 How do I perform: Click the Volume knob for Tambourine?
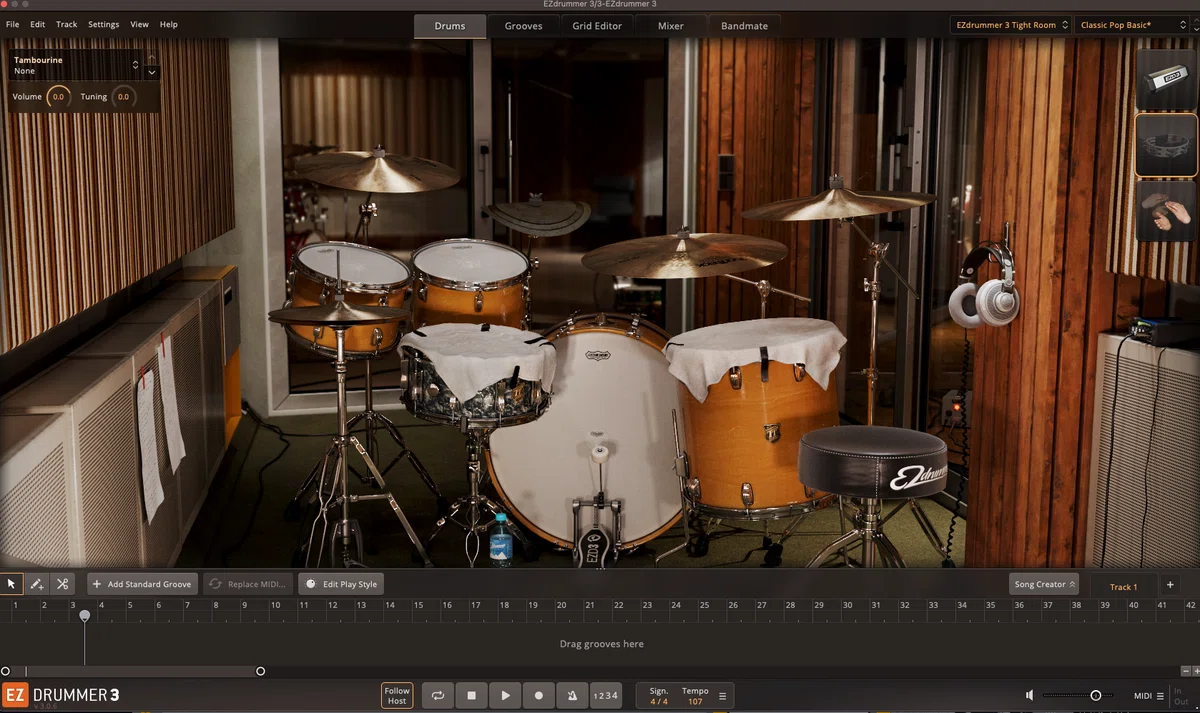58,97
